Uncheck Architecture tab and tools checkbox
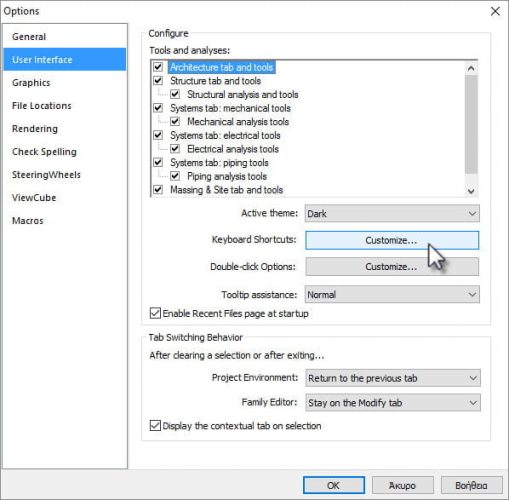 [158, 67]
